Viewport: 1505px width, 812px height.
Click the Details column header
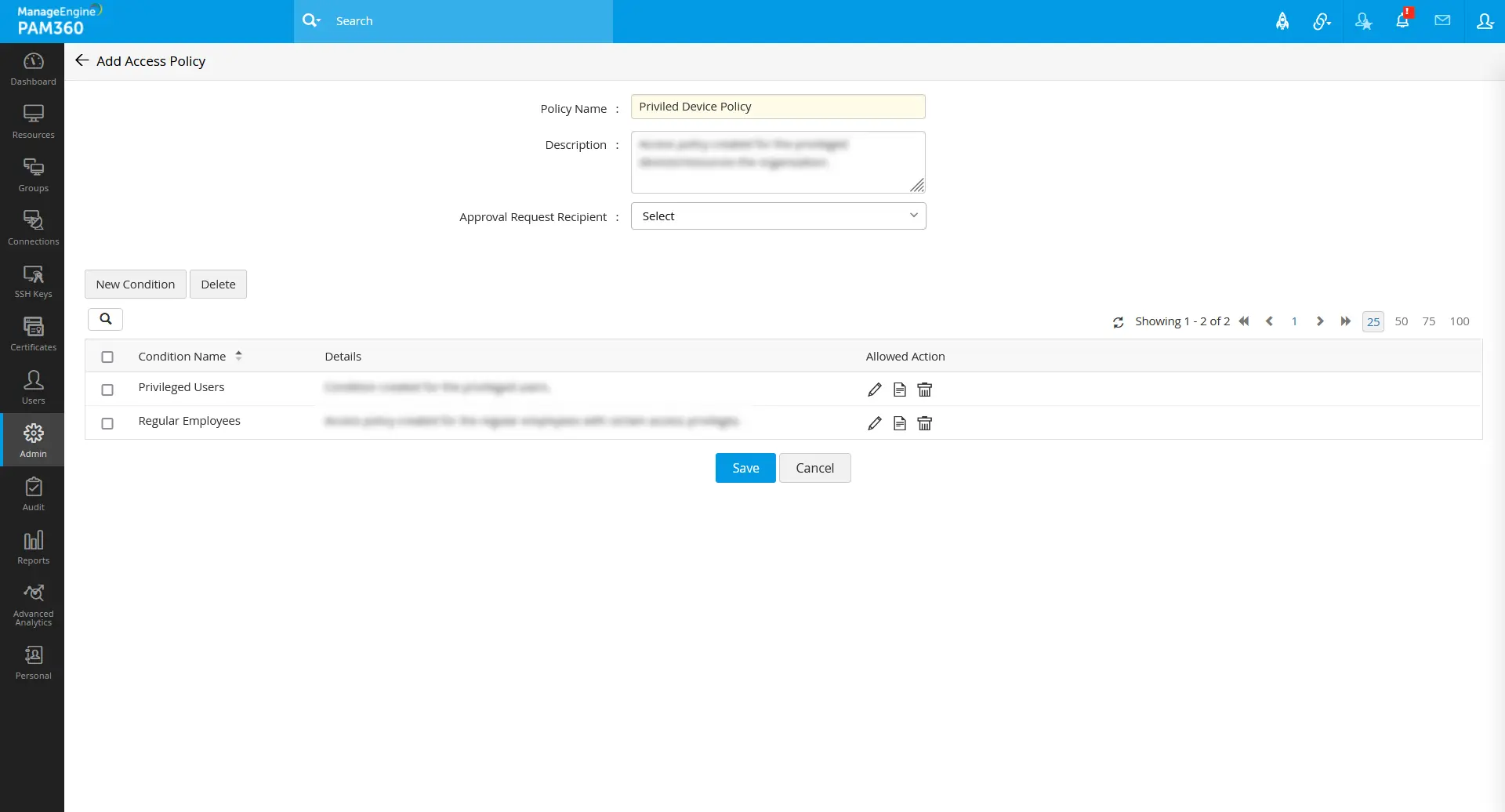(x=343, y=357)
